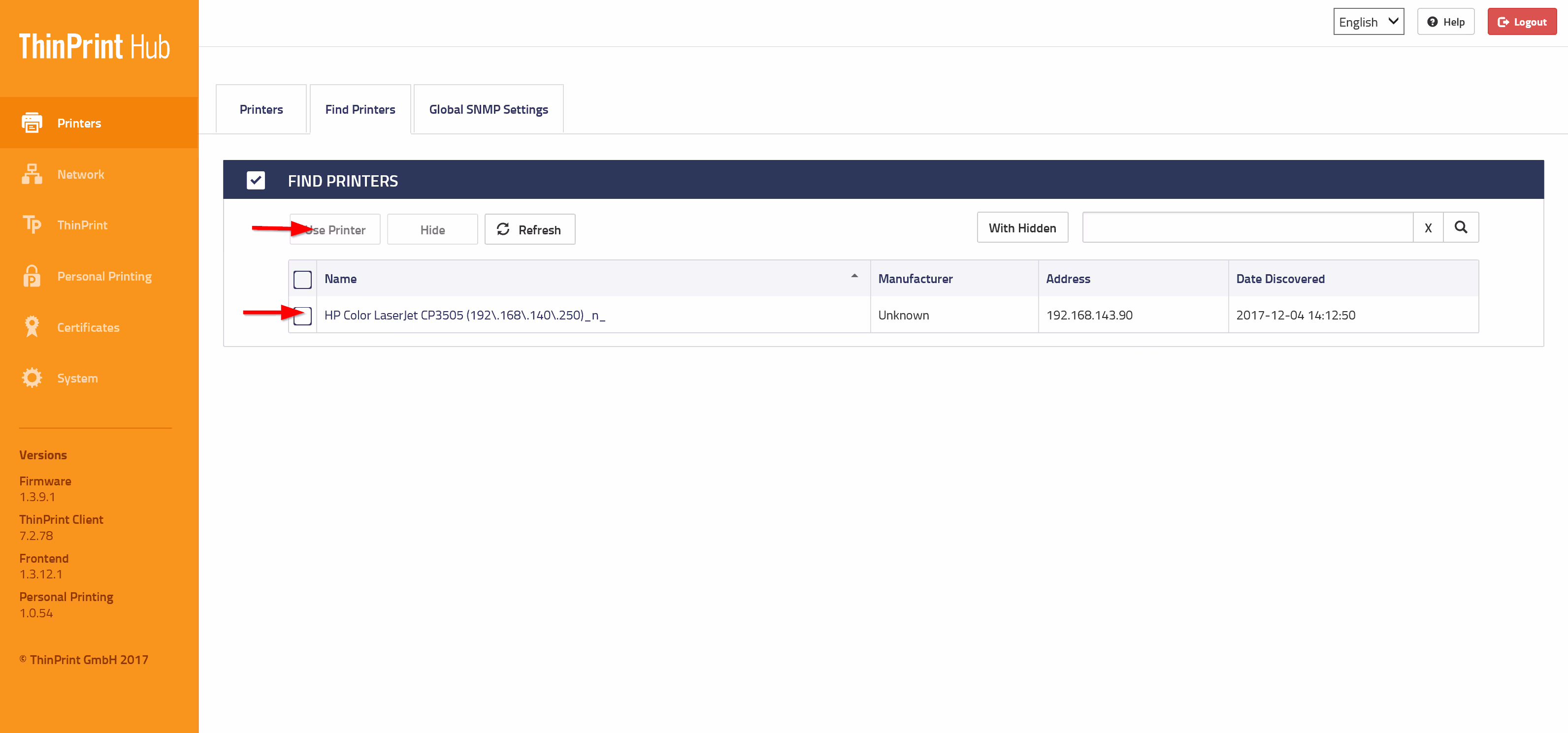The height and width of the screenshot is (733, 1568).
Task: Switch to the Find Printers tab
Action: 360,109
